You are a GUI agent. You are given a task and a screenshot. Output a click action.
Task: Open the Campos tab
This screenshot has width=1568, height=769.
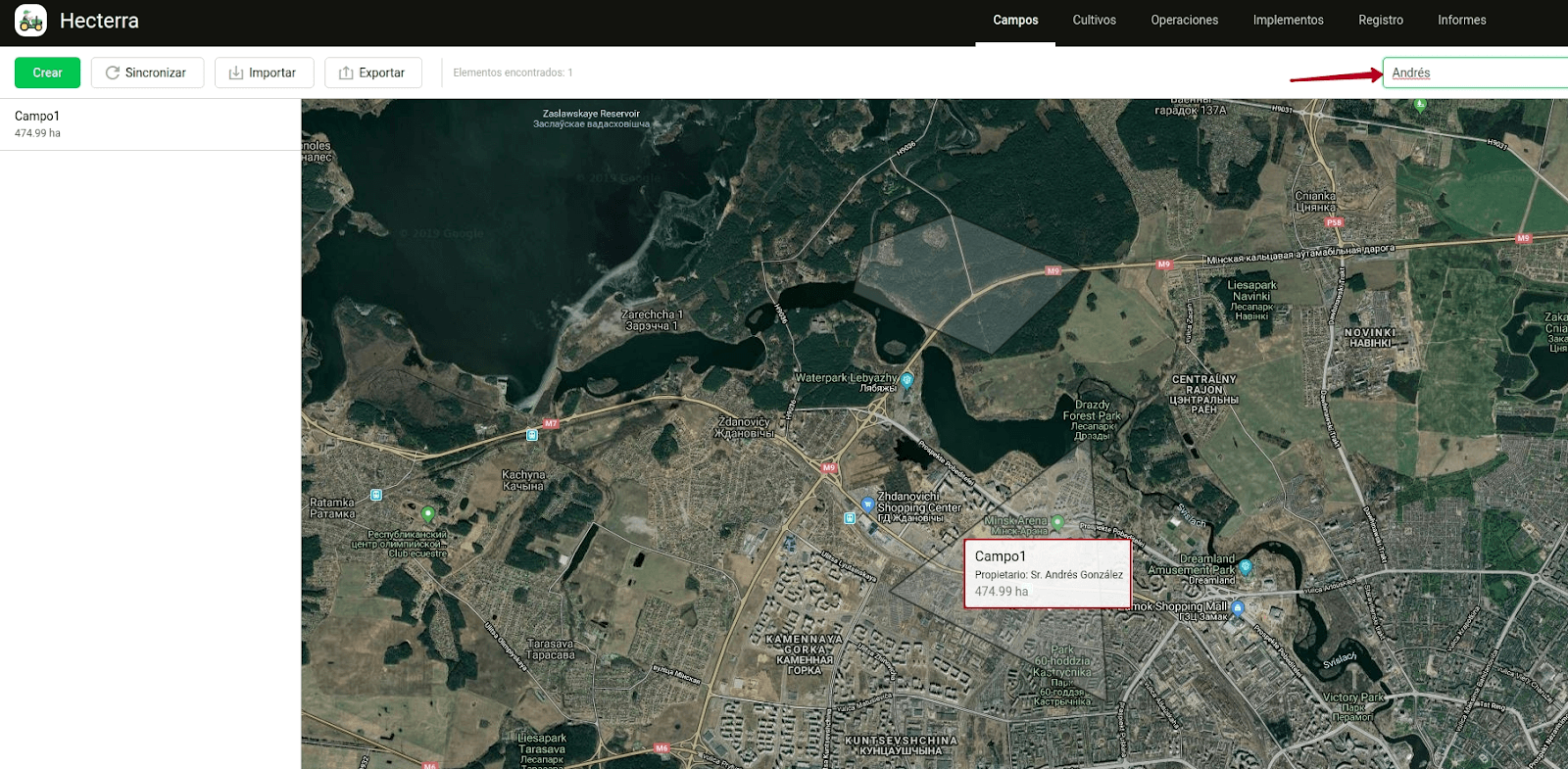coord(1014,21)
